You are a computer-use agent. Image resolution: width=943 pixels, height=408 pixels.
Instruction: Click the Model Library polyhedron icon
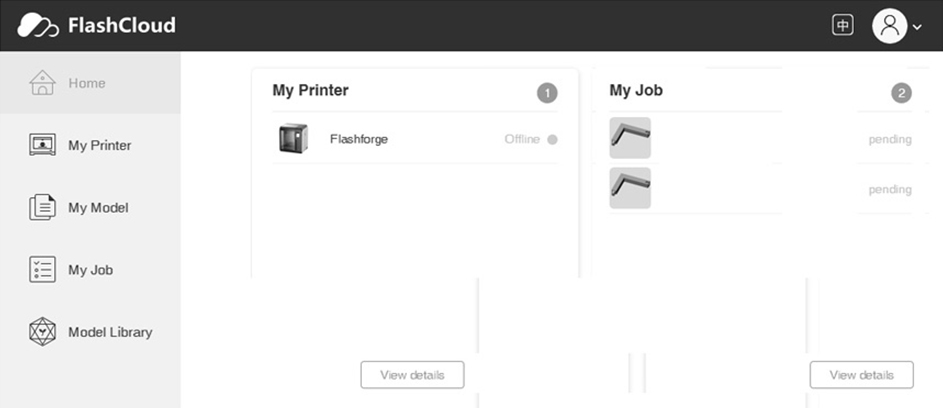click(42, 332)
